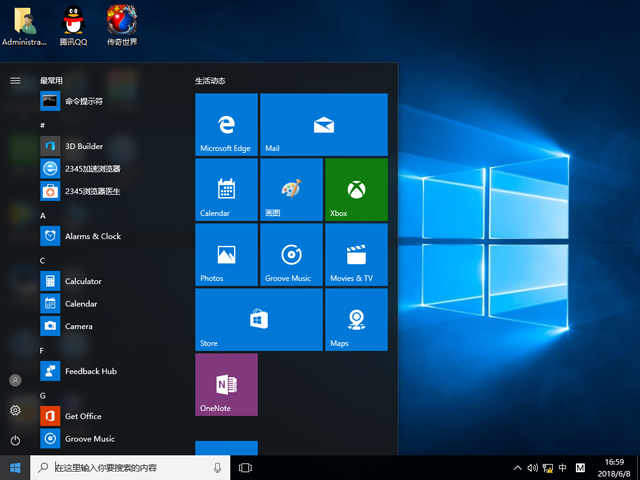Open the Photos tile
The height and width of the screenshot is (480, 640).
[226, 255]
